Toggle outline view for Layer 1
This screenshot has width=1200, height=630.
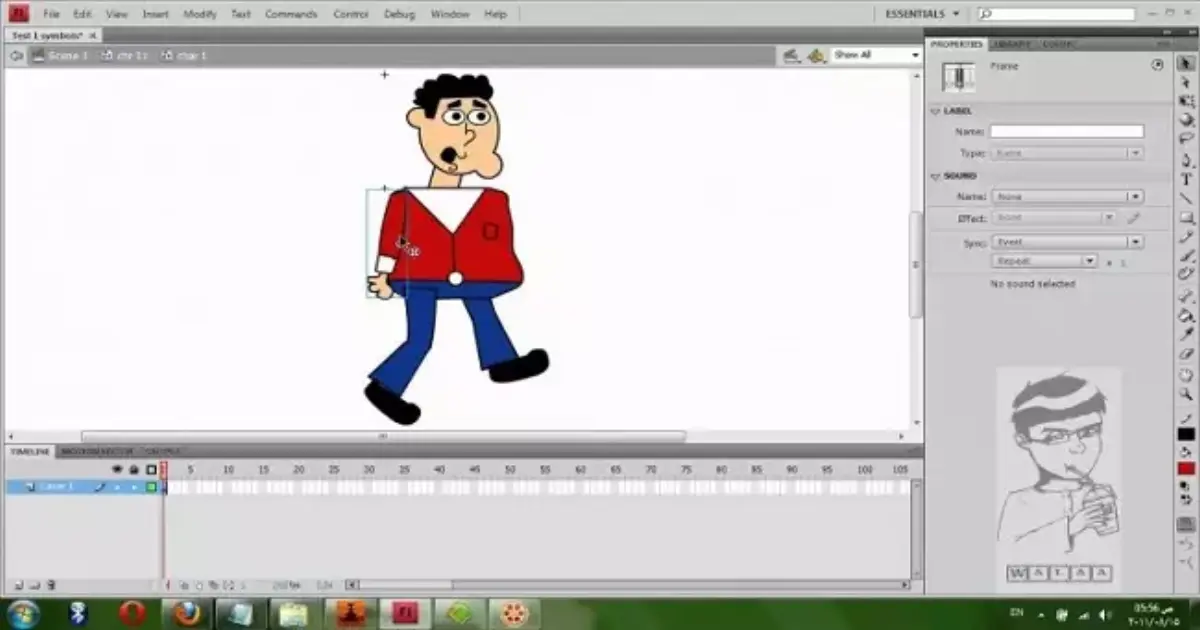coord(152,487)
